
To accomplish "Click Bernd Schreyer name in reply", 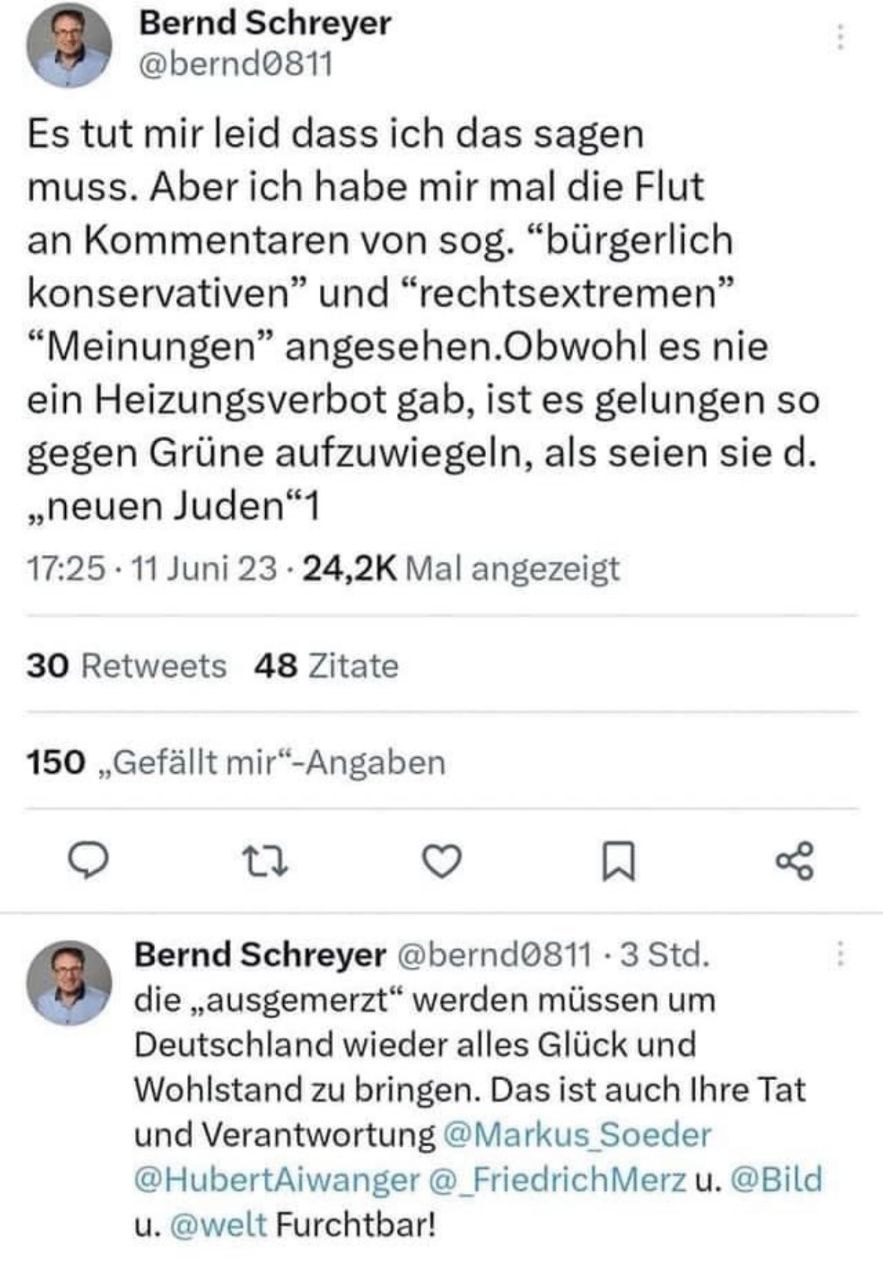I will coord(259,955).
